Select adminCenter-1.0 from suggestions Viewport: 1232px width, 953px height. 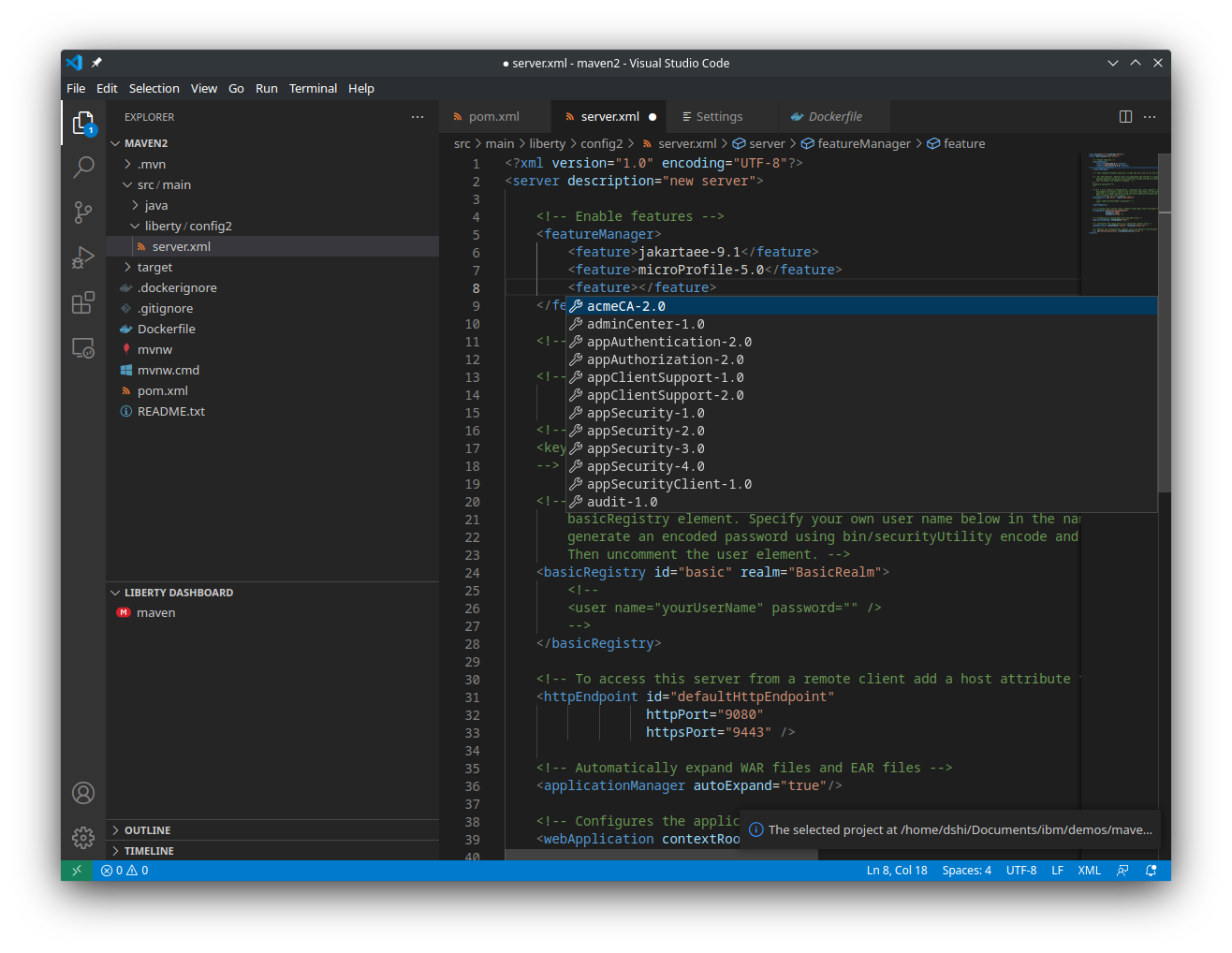(x=861, y=324)
